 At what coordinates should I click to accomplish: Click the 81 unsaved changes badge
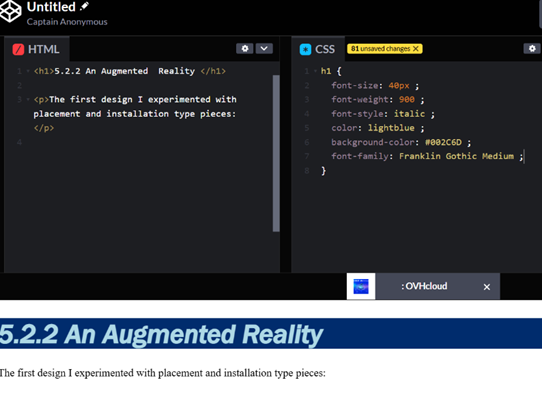tap(385, 49)
